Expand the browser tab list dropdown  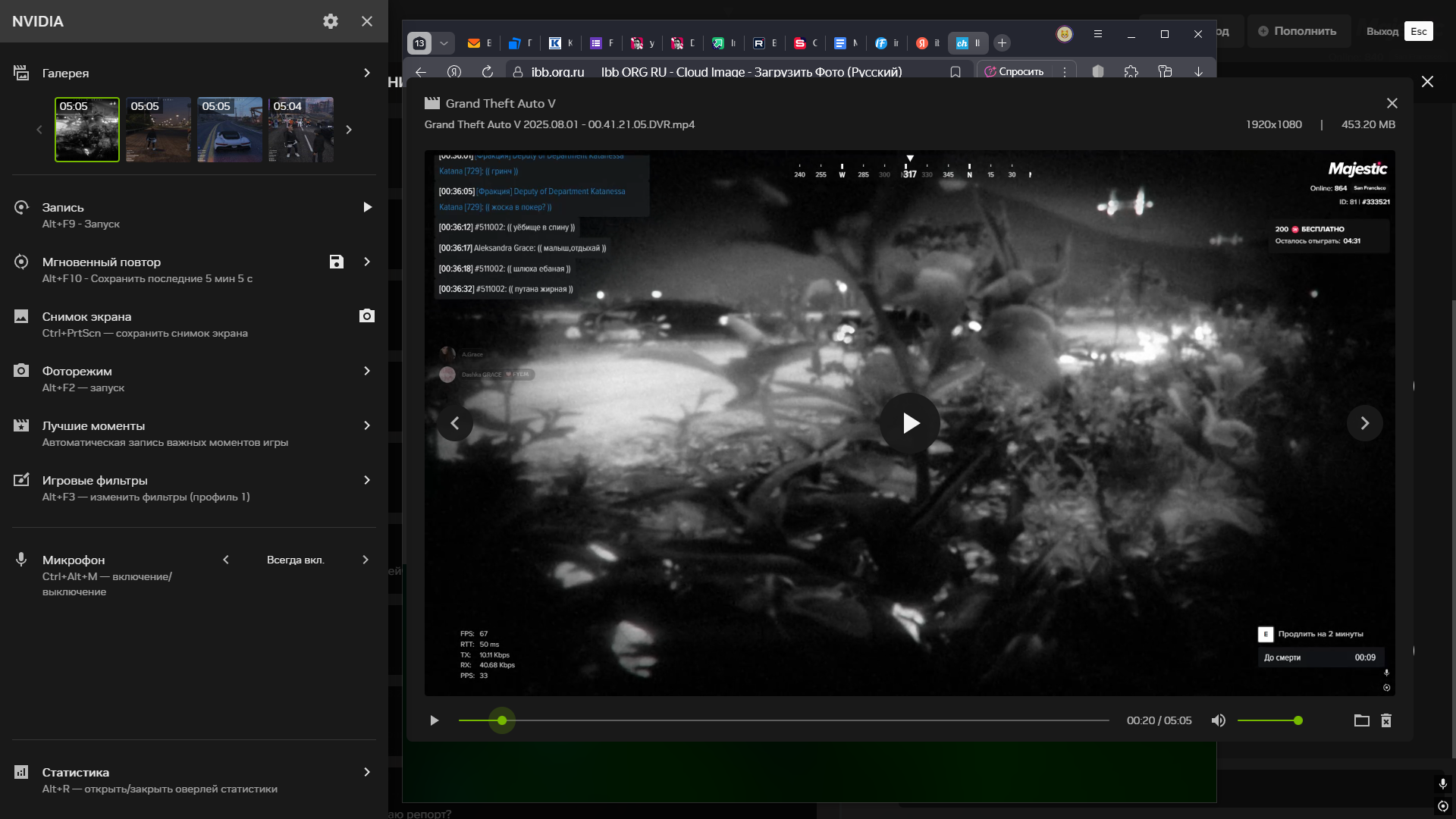(x=444, y=43)
